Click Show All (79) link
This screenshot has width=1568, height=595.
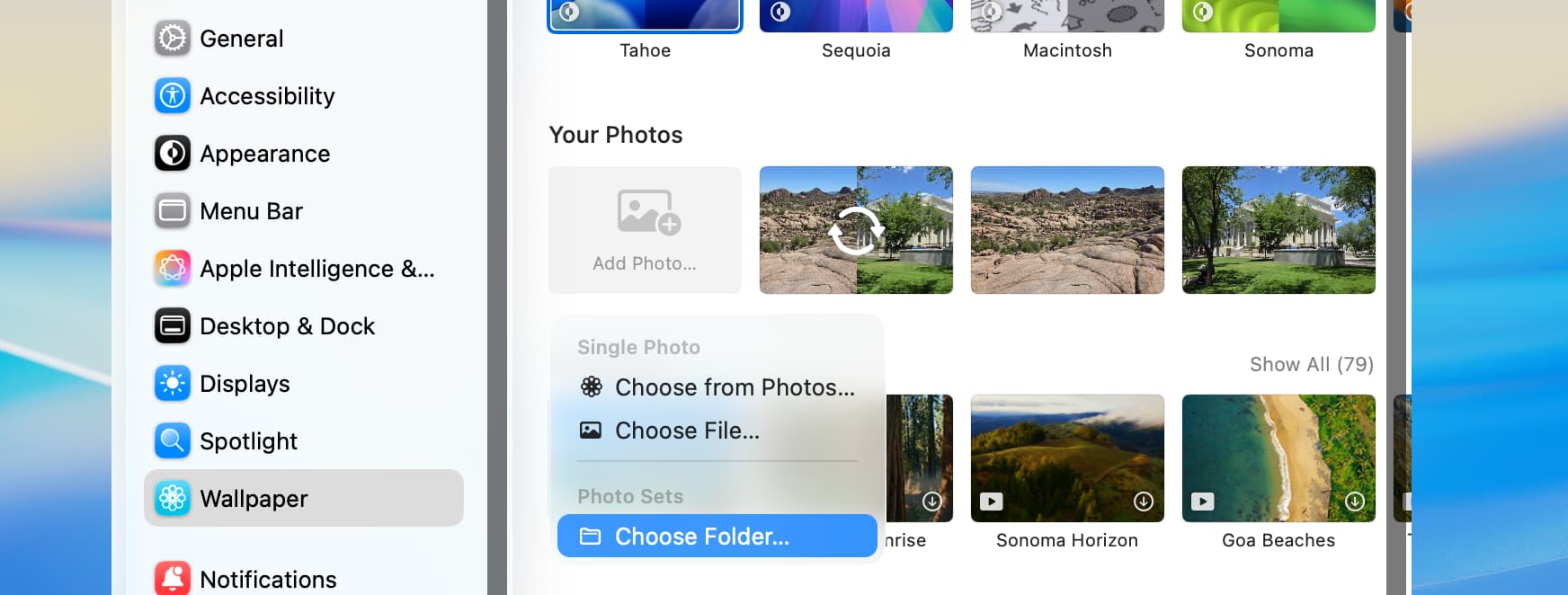tap(1311, 364)
